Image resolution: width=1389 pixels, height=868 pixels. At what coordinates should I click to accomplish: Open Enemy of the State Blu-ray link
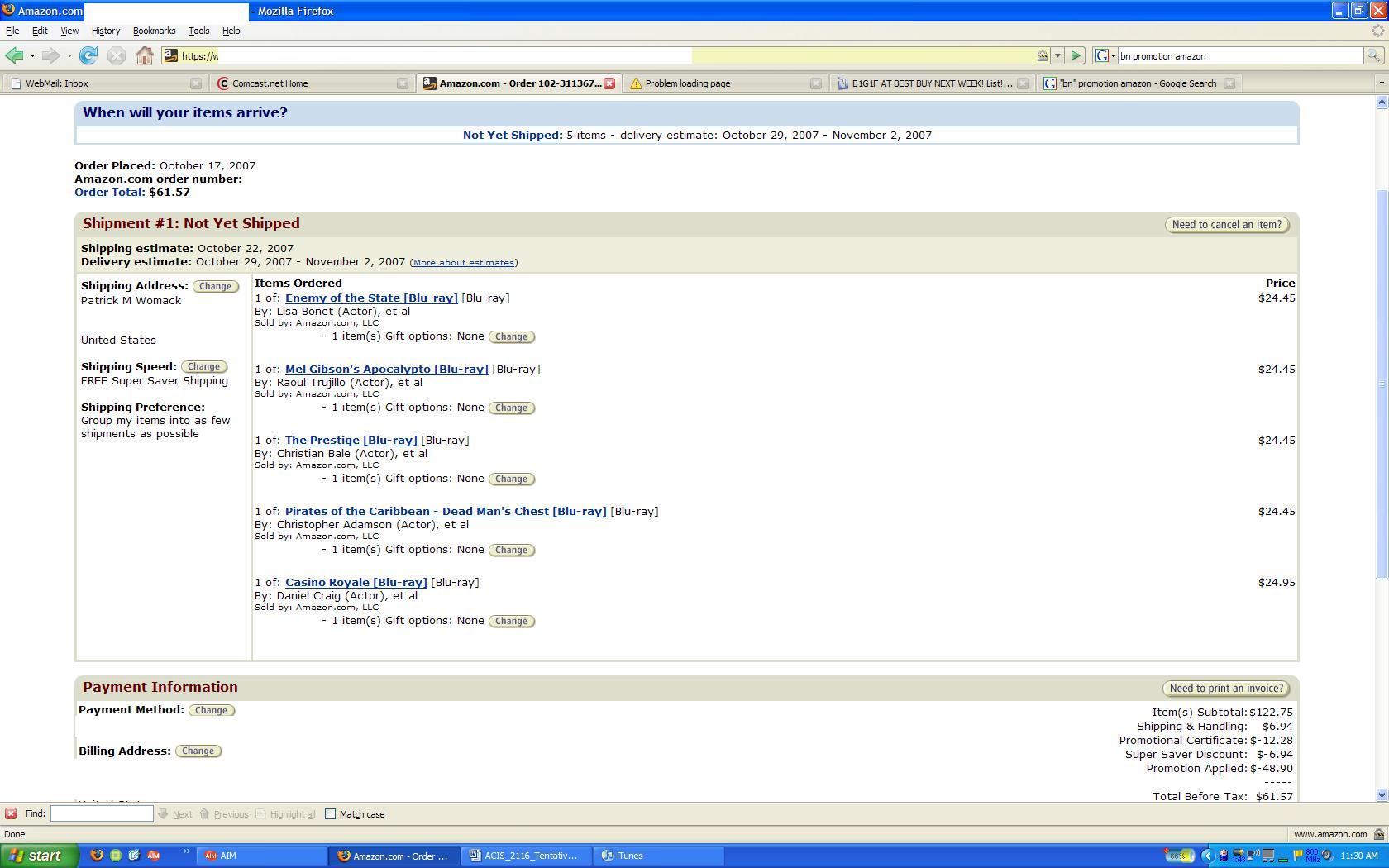(371, 298)
